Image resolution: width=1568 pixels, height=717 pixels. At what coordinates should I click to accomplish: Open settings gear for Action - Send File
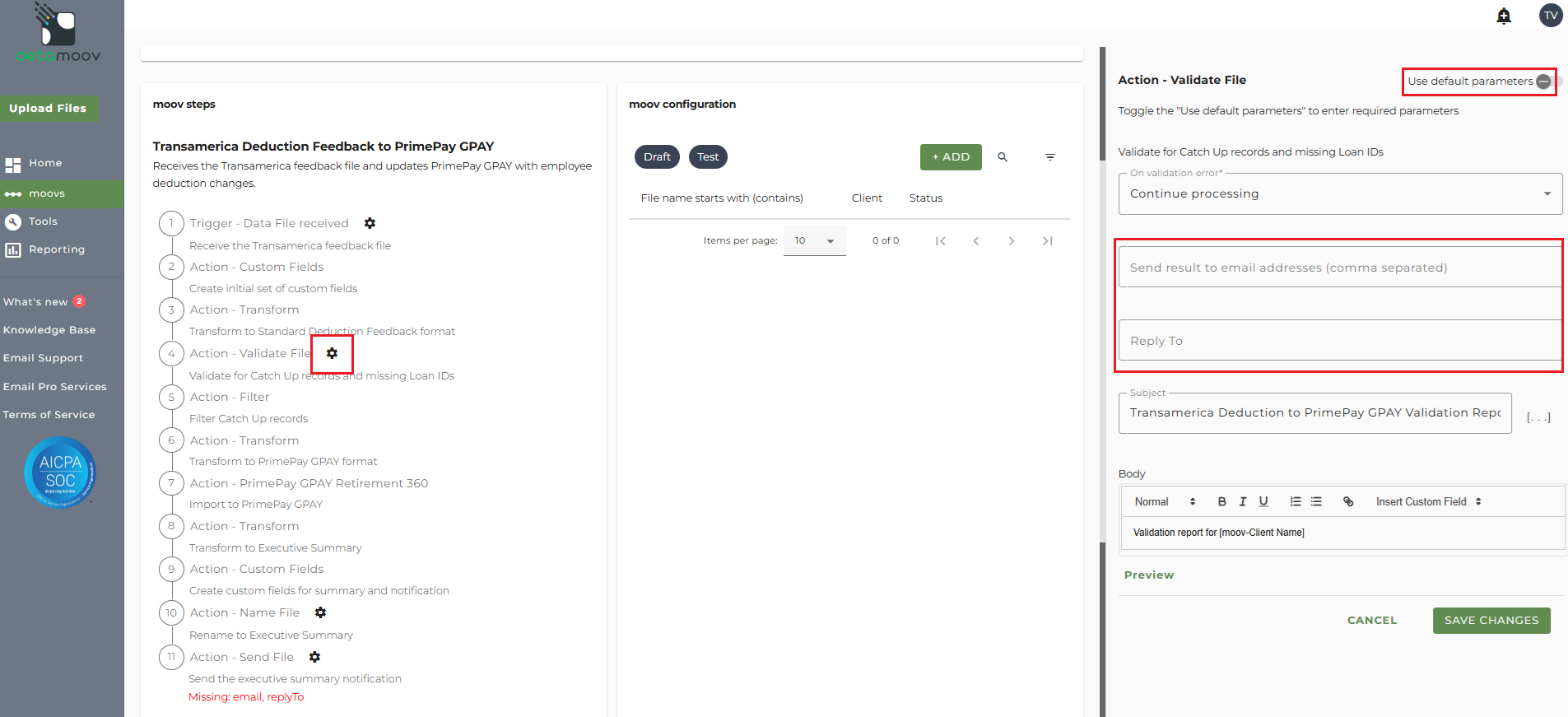tap(314, 657)
